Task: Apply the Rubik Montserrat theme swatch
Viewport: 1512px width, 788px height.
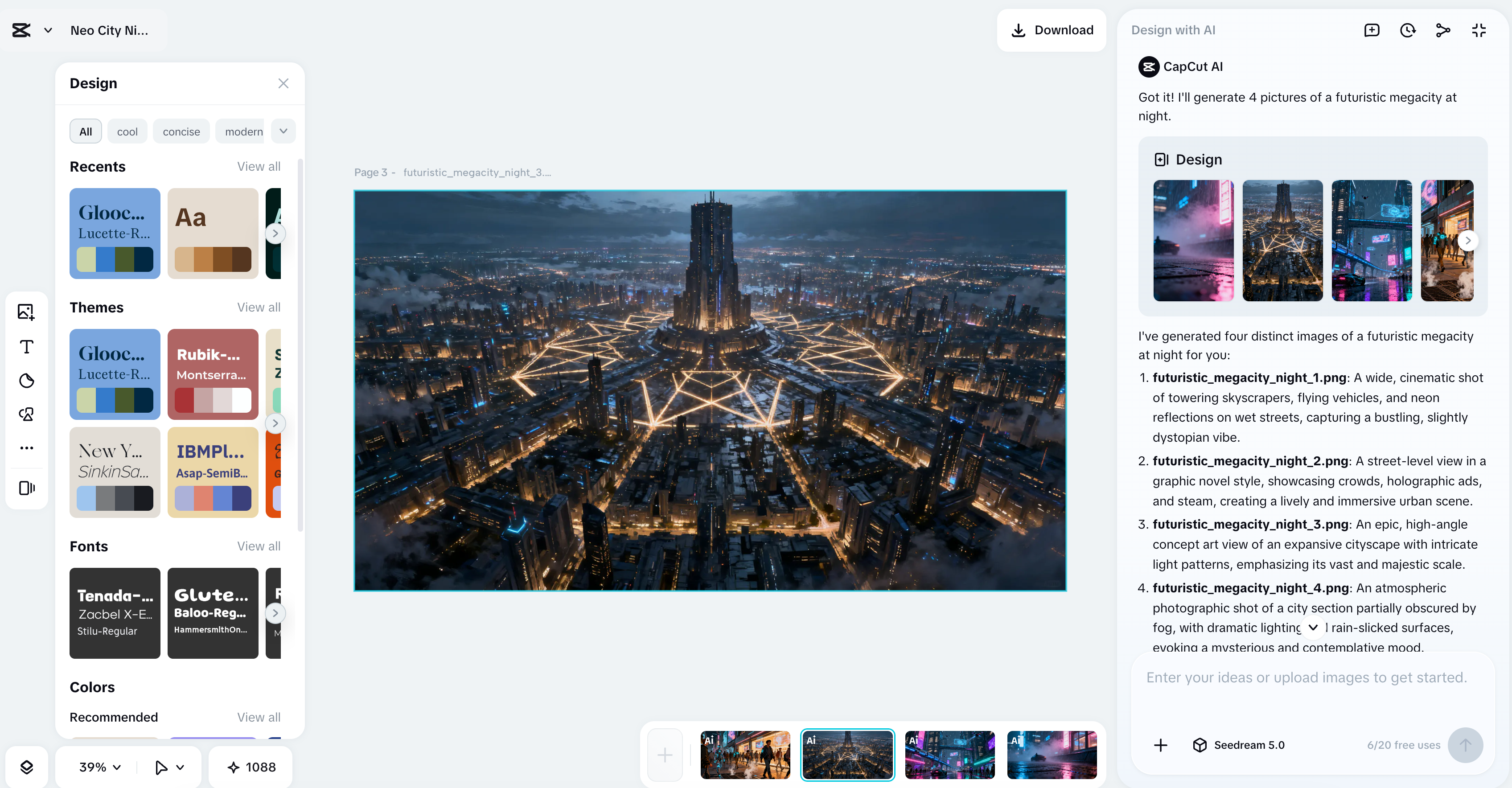Action: pos(213,374)
